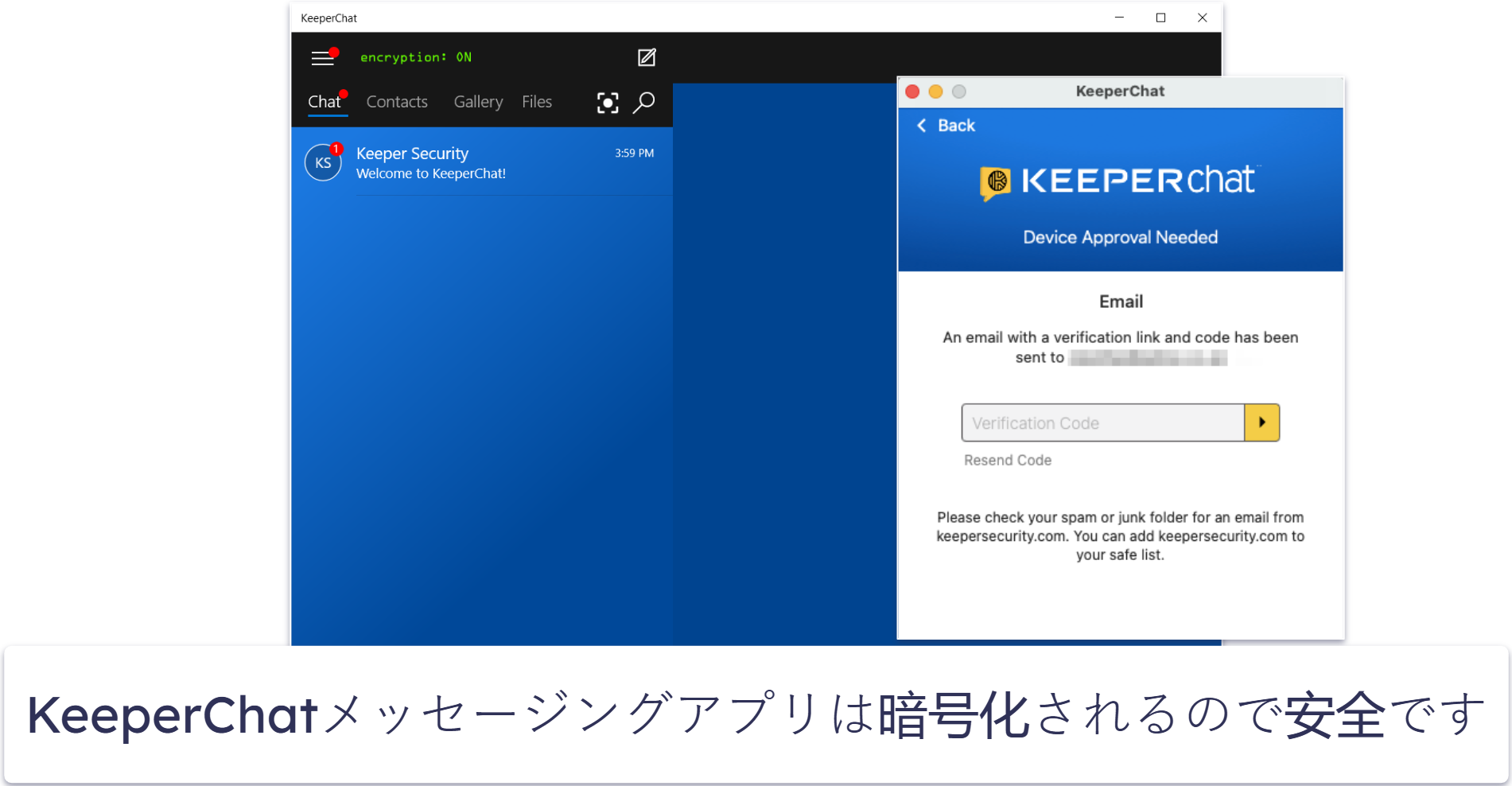
Task: Switch to the Contacts tab
Action: [397, 102]
